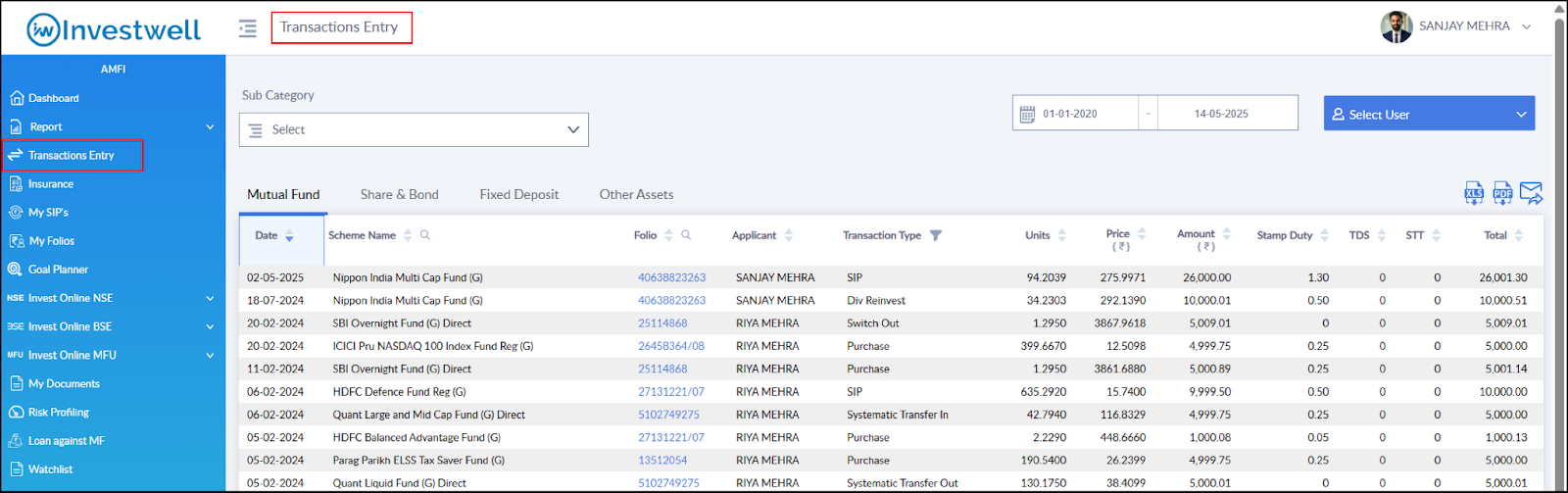Image resolution: width=1568 pixels, height=493 pixels.
Task: Export table to PDF file
Action: (x=1502, y=193)
